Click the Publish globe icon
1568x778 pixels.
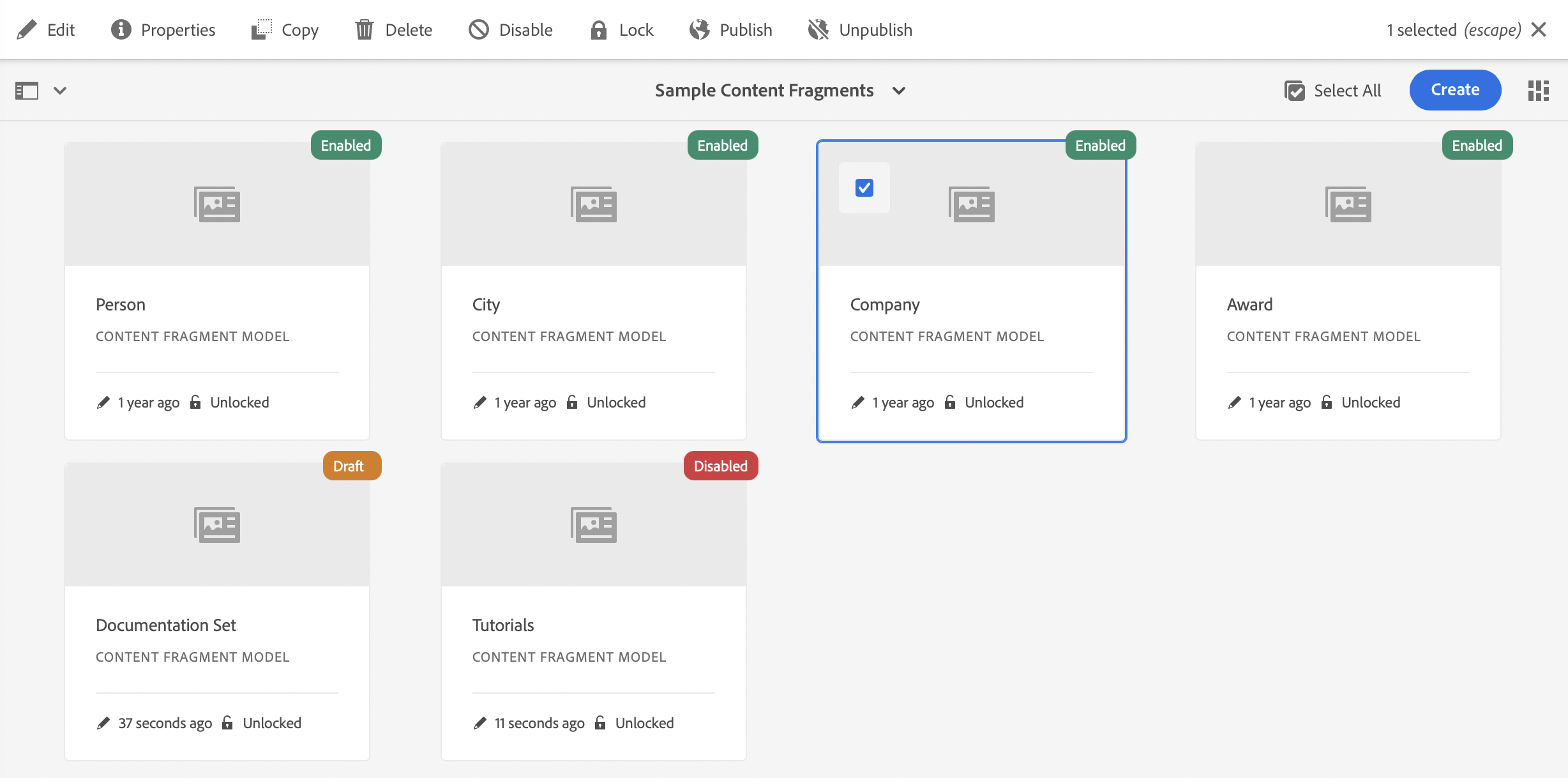point(699,30)
